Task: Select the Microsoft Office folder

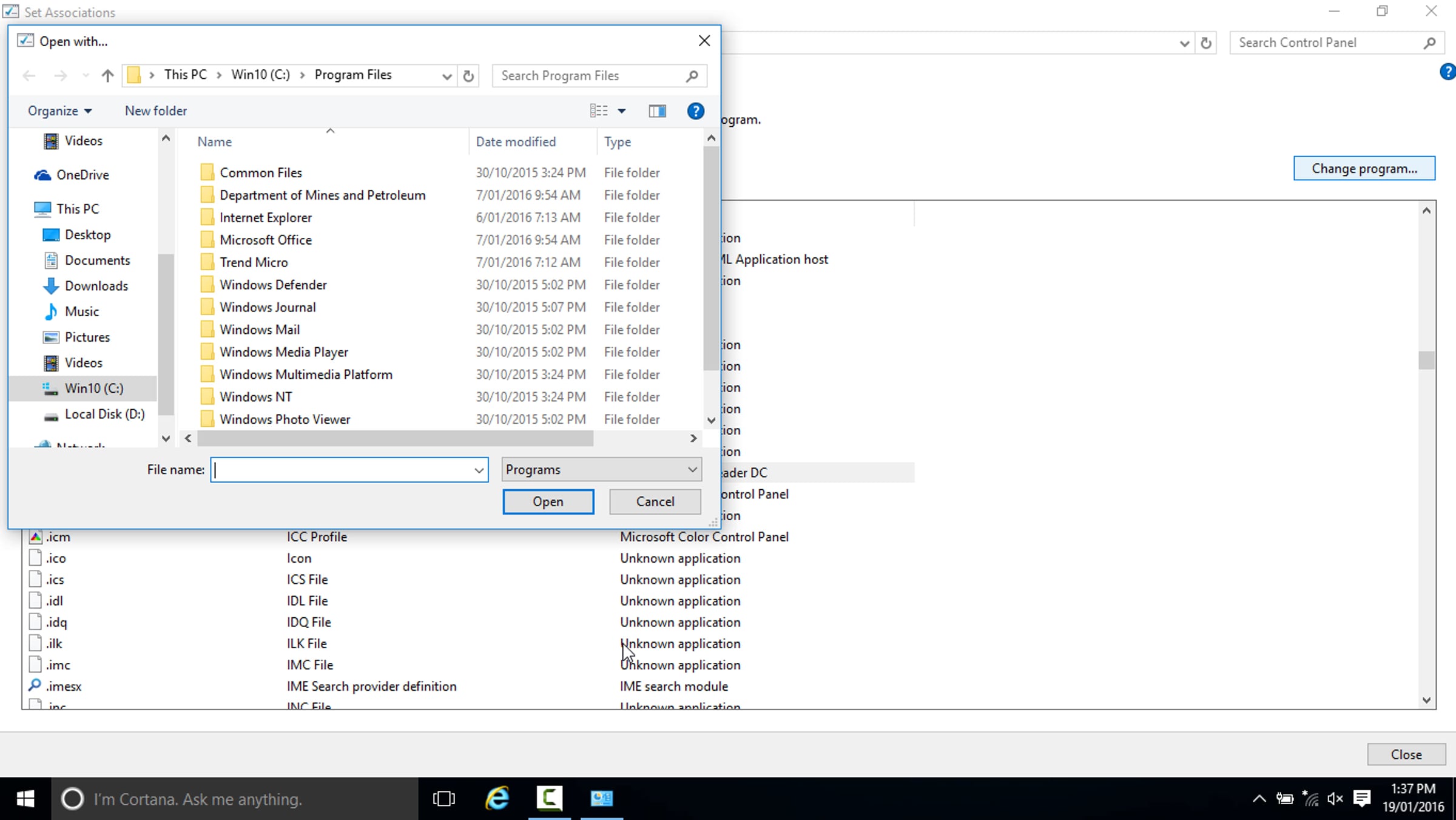Action: pos(266,240)
